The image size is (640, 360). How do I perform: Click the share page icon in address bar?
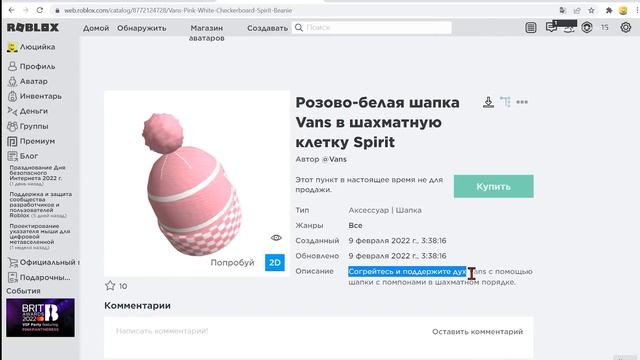[577, 11]
